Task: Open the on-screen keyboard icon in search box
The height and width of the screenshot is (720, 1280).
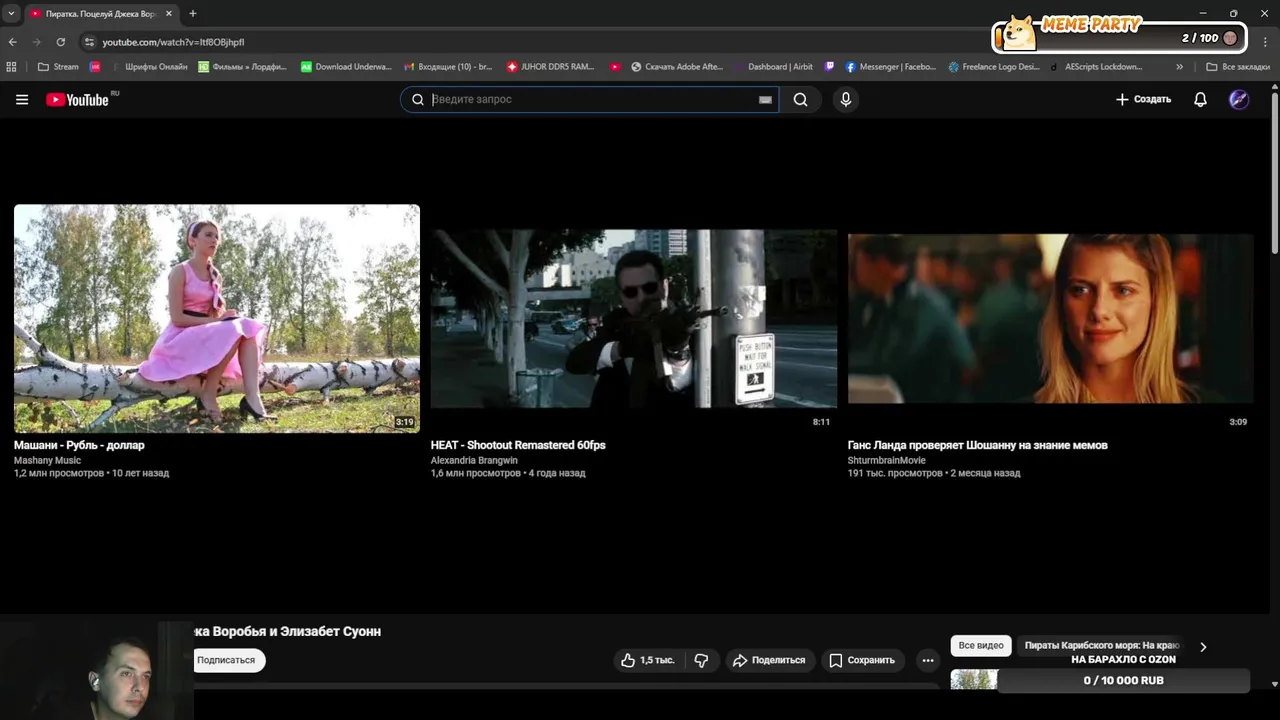Action: [765, 99]
